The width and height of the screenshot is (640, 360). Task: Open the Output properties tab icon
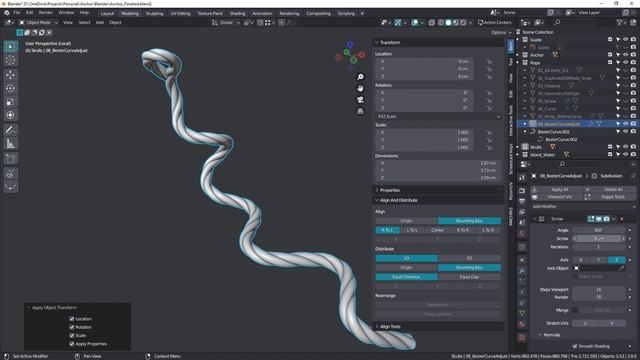(x=522, y=201)
